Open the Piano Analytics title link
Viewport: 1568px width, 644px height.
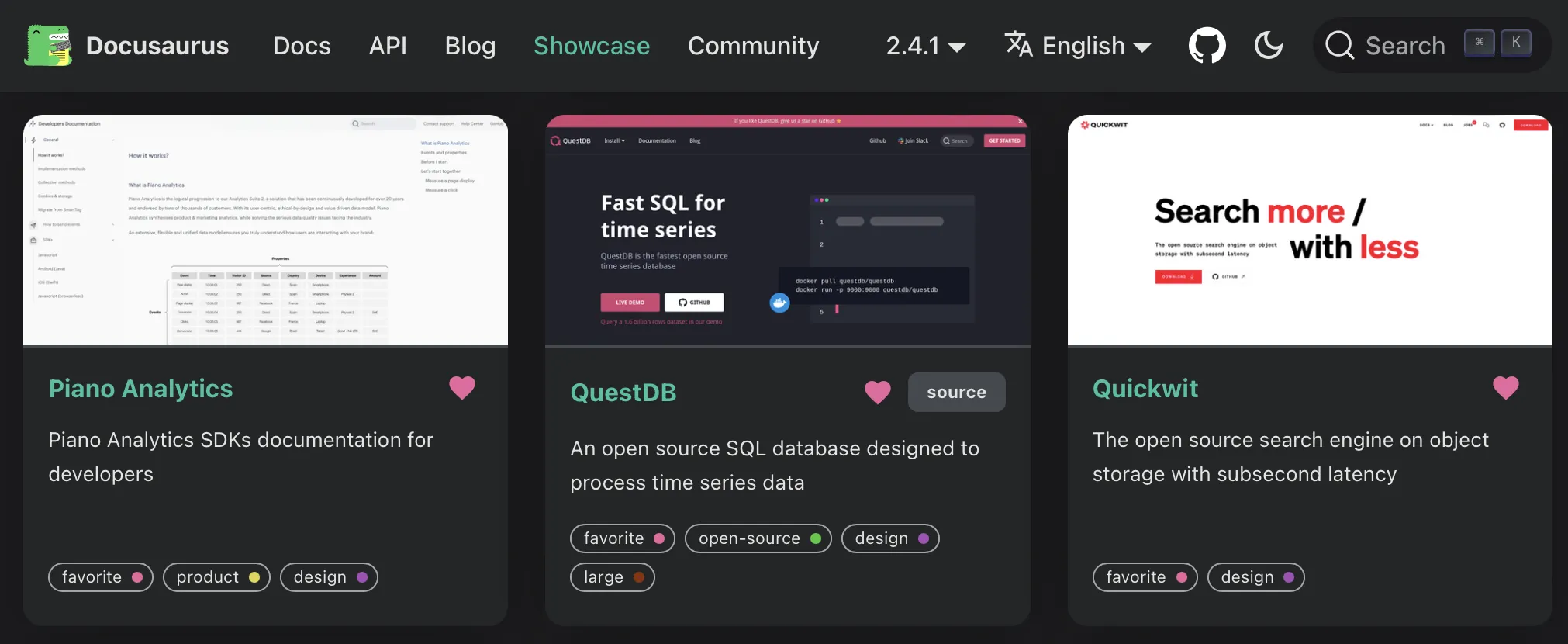tap(140, 388)
